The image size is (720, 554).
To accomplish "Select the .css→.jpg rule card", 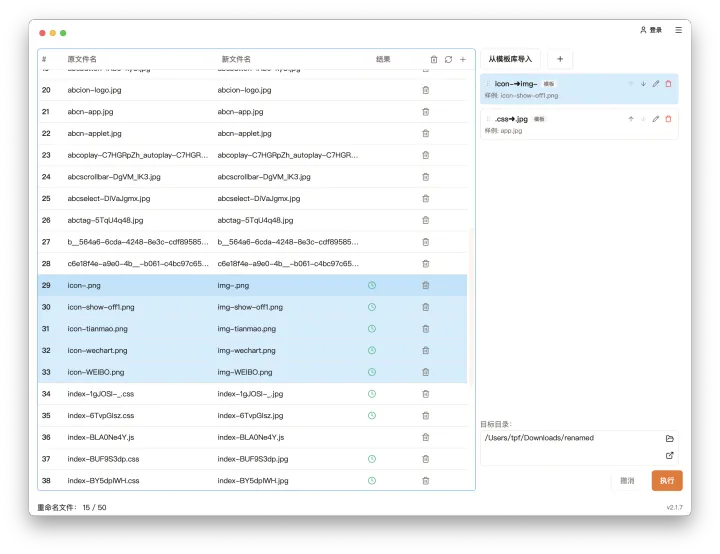I will 579,124.
